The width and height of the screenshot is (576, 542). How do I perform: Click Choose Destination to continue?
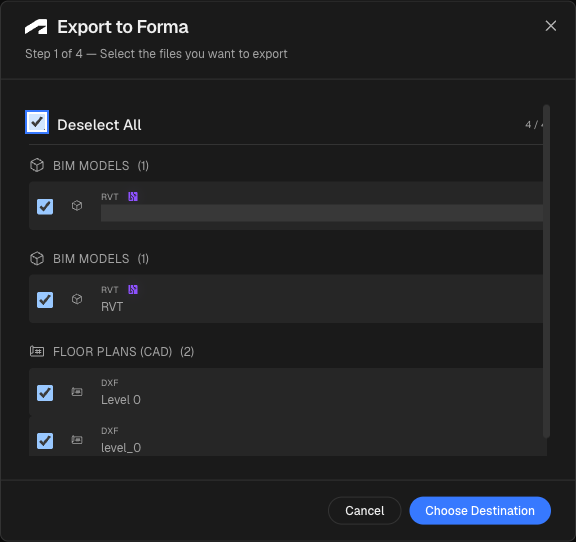coord(480,511)
